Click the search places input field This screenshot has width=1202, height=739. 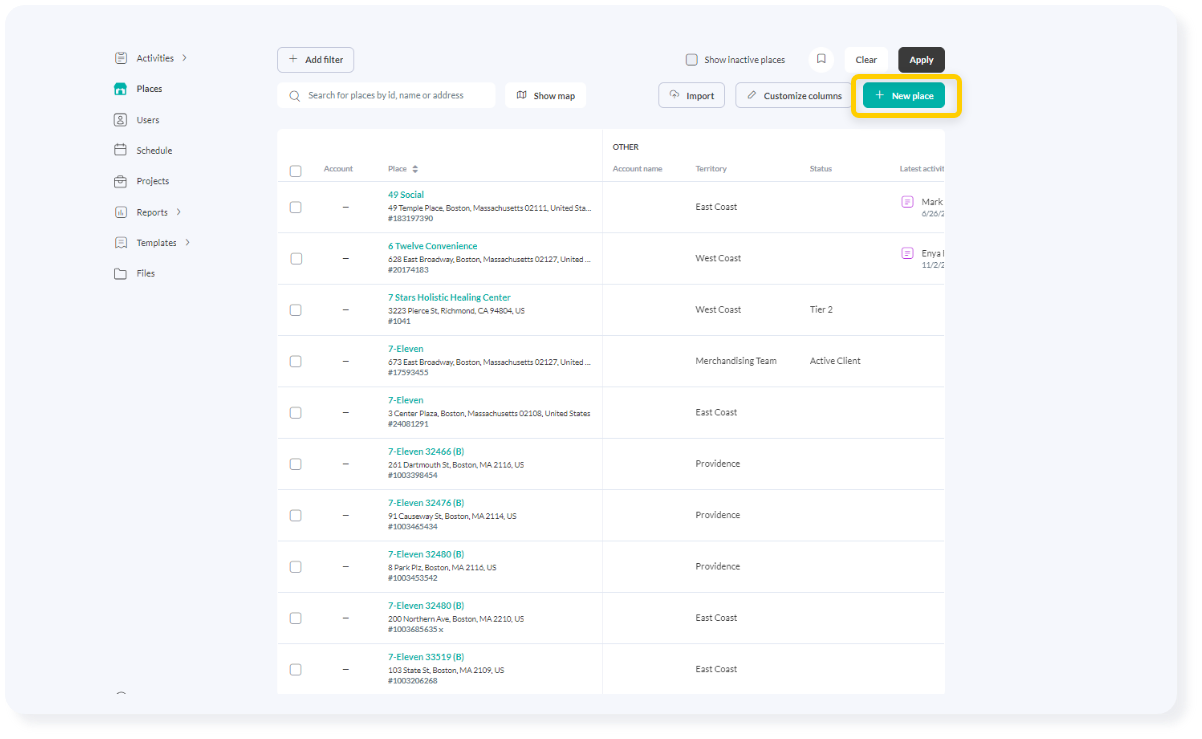tap(397, 96)
